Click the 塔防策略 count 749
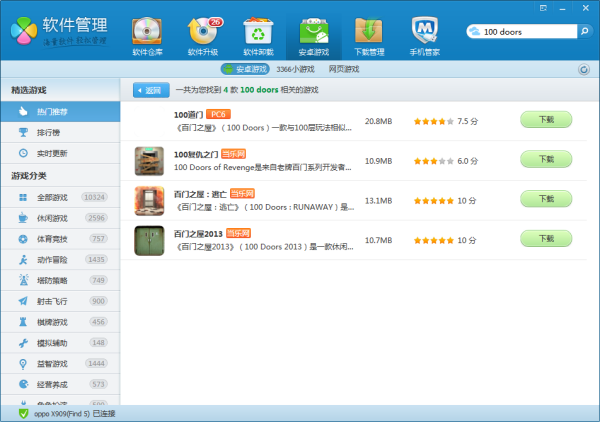This screenshot has width=600, height=422. pos(98,280)
